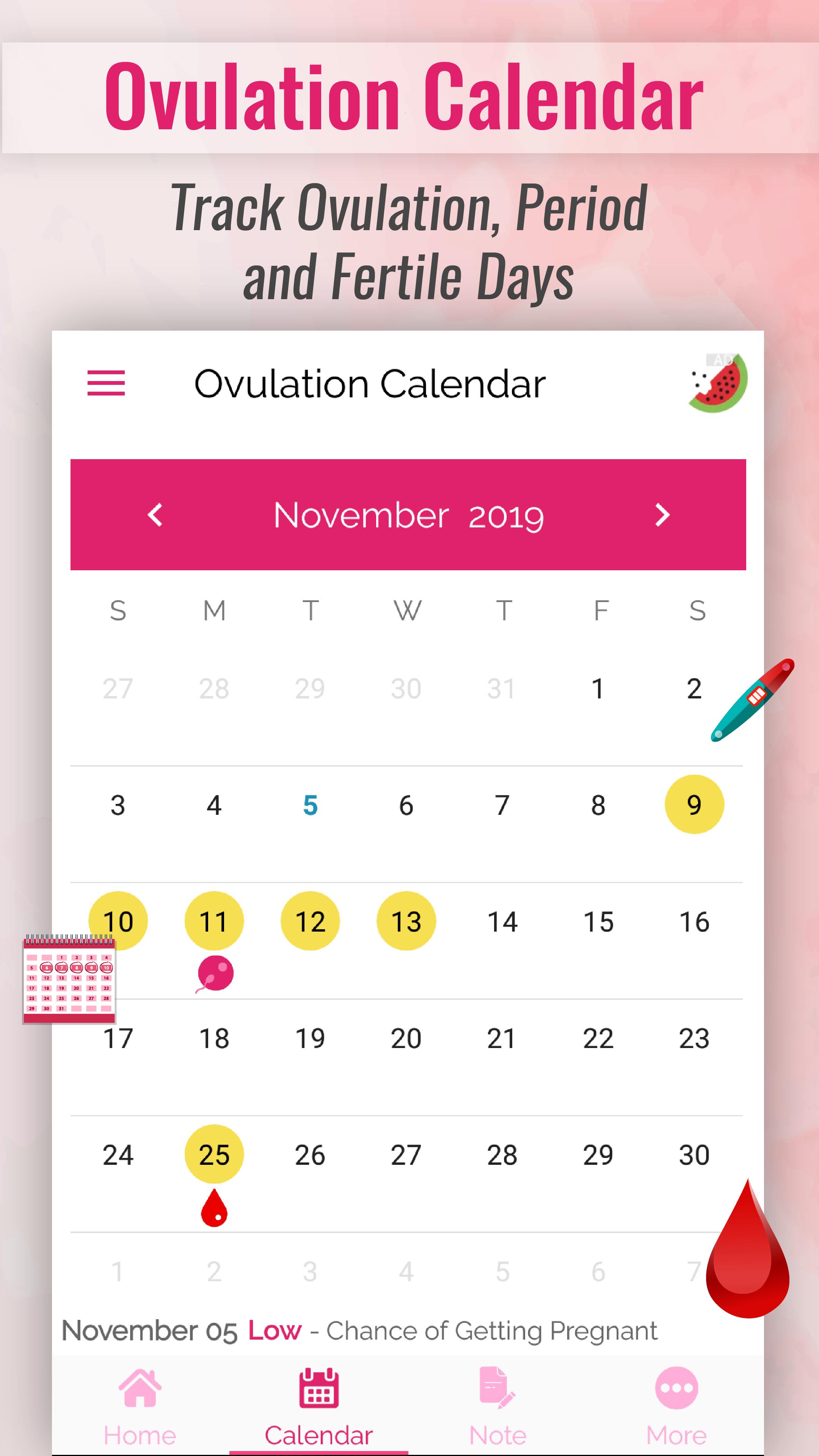Click the watermelon ad icon
Image resolution: width=819 pixels, height=1456 pixels.
(x=715, y=383)
